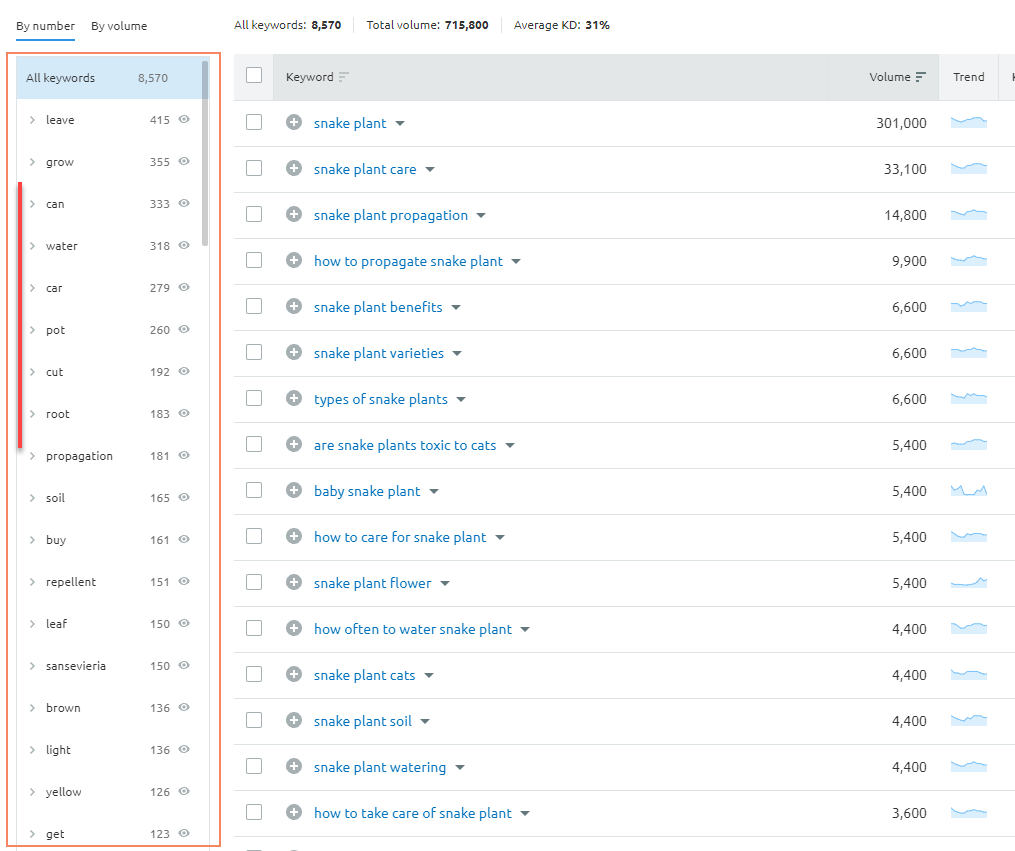Image resolution: width=1015 pixels, height=851 pixels.
Task: Check the select-all header checkbox
Action: (254, 75)
